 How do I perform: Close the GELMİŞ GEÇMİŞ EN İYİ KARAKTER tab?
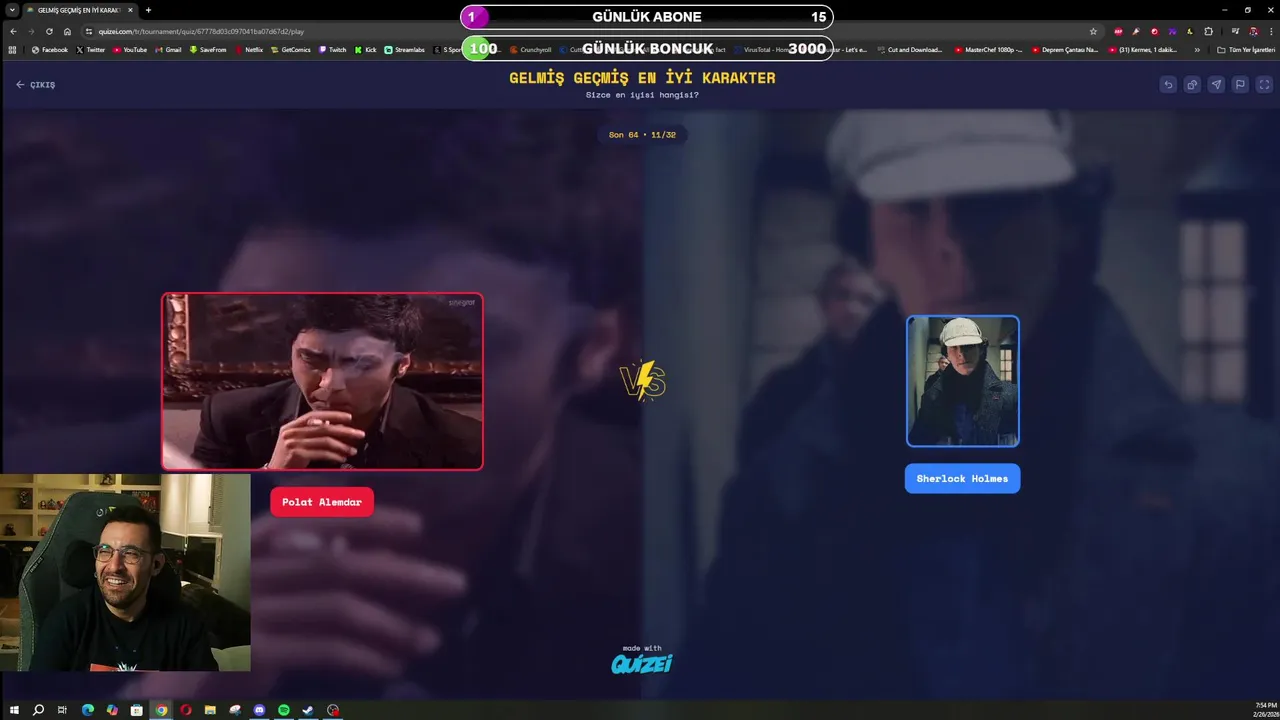click(130, 10)
